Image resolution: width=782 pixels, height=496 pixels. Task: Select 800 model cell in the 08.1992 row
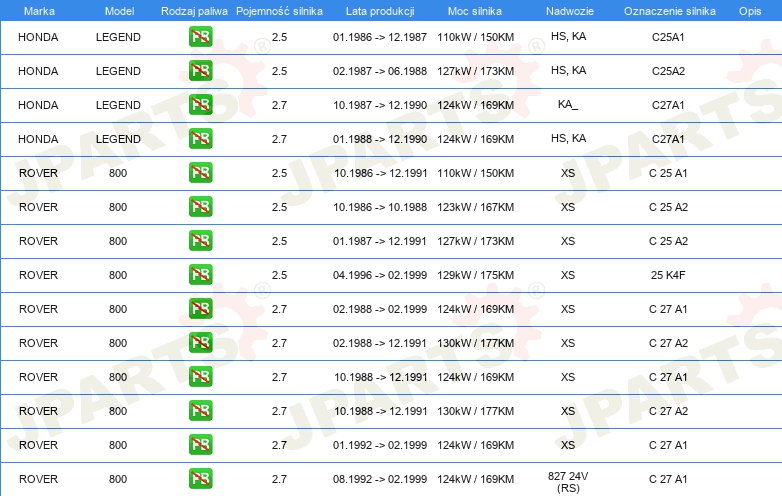click(x=118, y=479)
